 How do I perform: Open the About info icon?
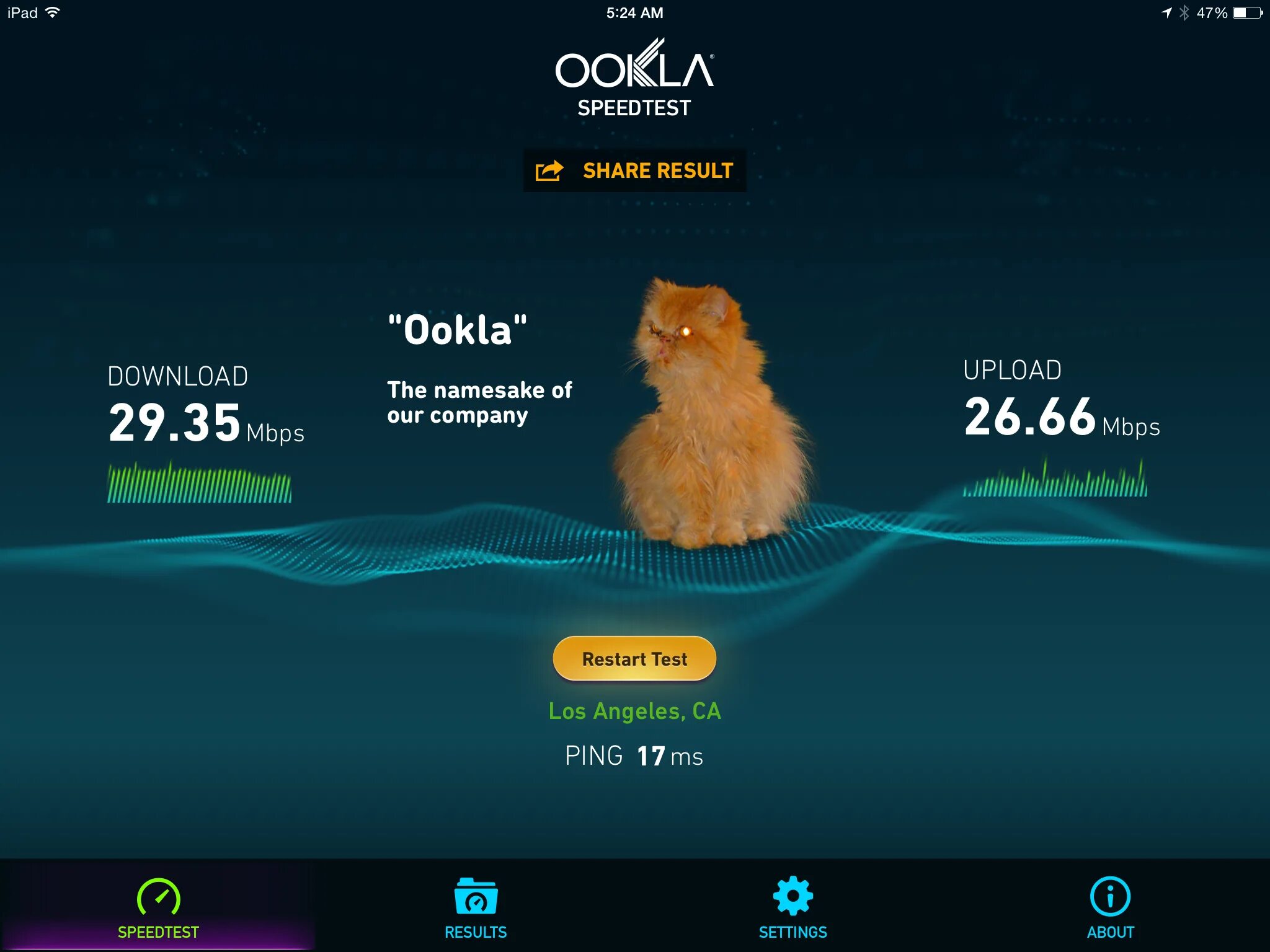click(1110, 896)
